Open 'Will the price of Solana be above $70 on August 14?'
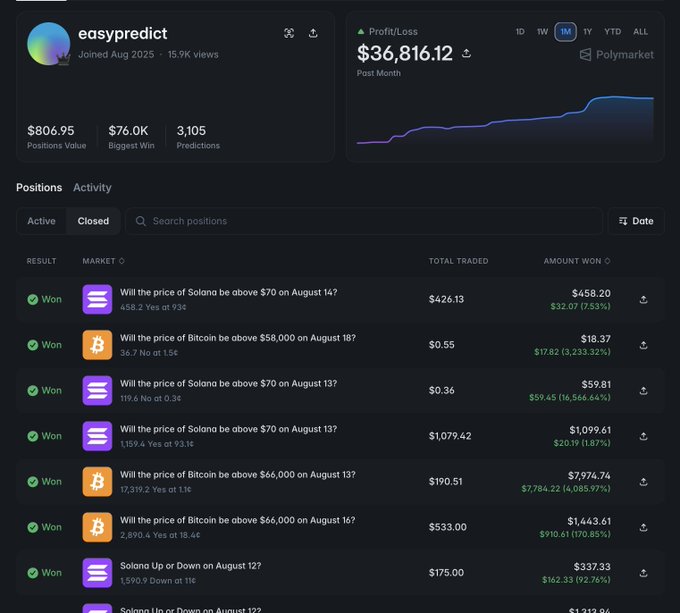Viewport: 680px width, 613px height. [x=229, y=292]
